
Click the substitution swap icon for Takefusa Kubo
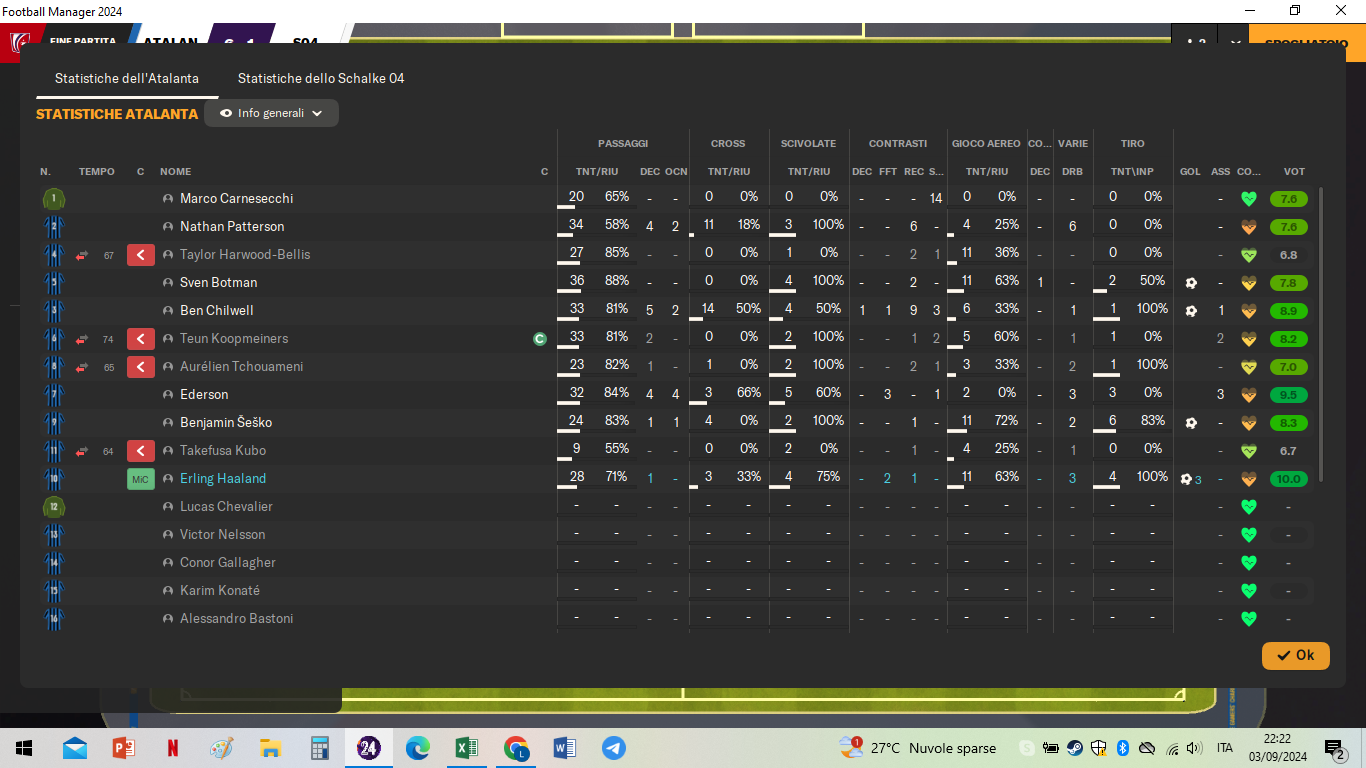[x=82, y=451]
